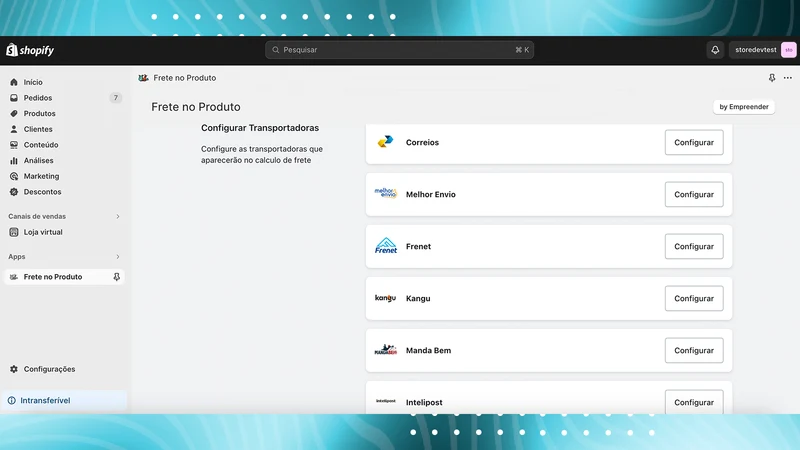Click the Melhor Envio carrier name
This screenshot has width=800, height=450.
[x=431, y=194]
